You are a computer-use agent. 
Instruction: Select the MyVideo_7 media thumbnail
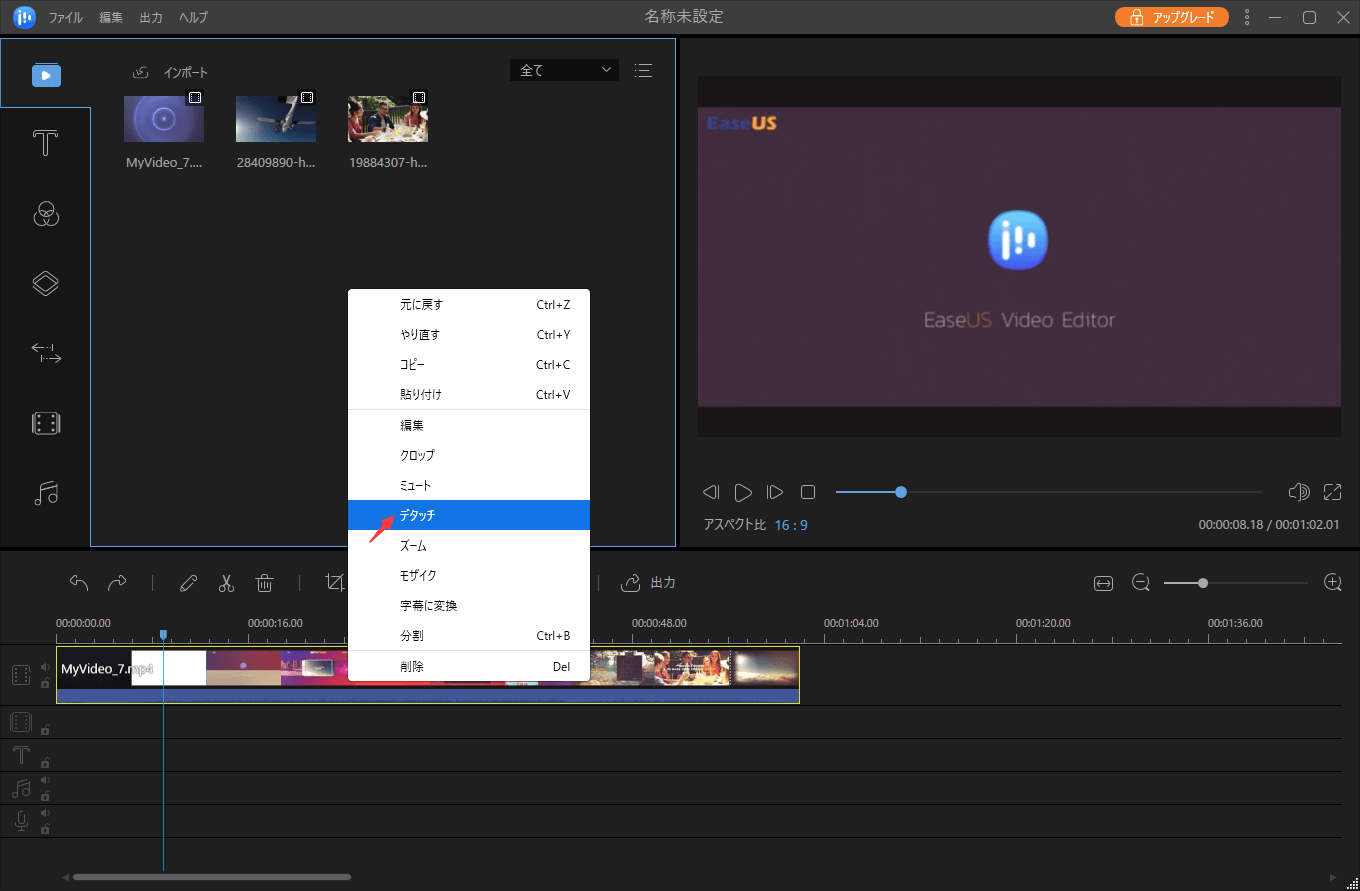click(x=164, y=119)
